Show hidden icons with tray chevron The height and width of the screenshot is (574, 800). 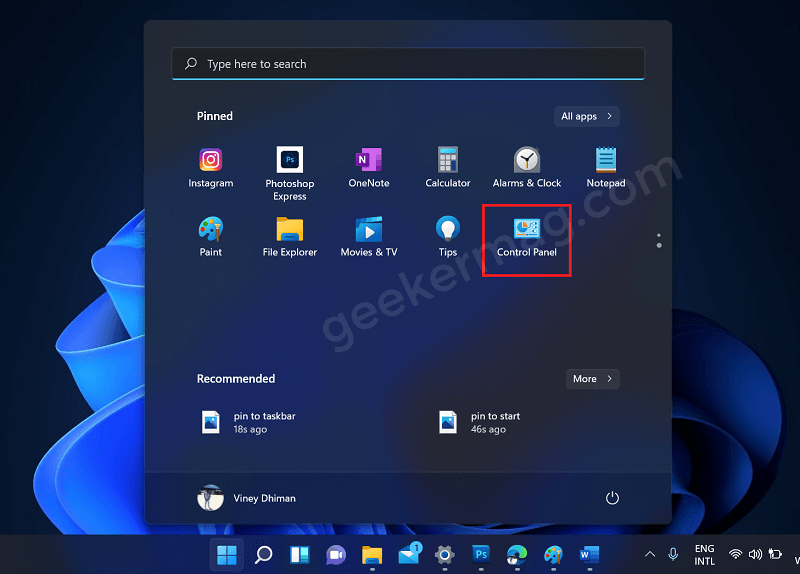pos(649,554)
